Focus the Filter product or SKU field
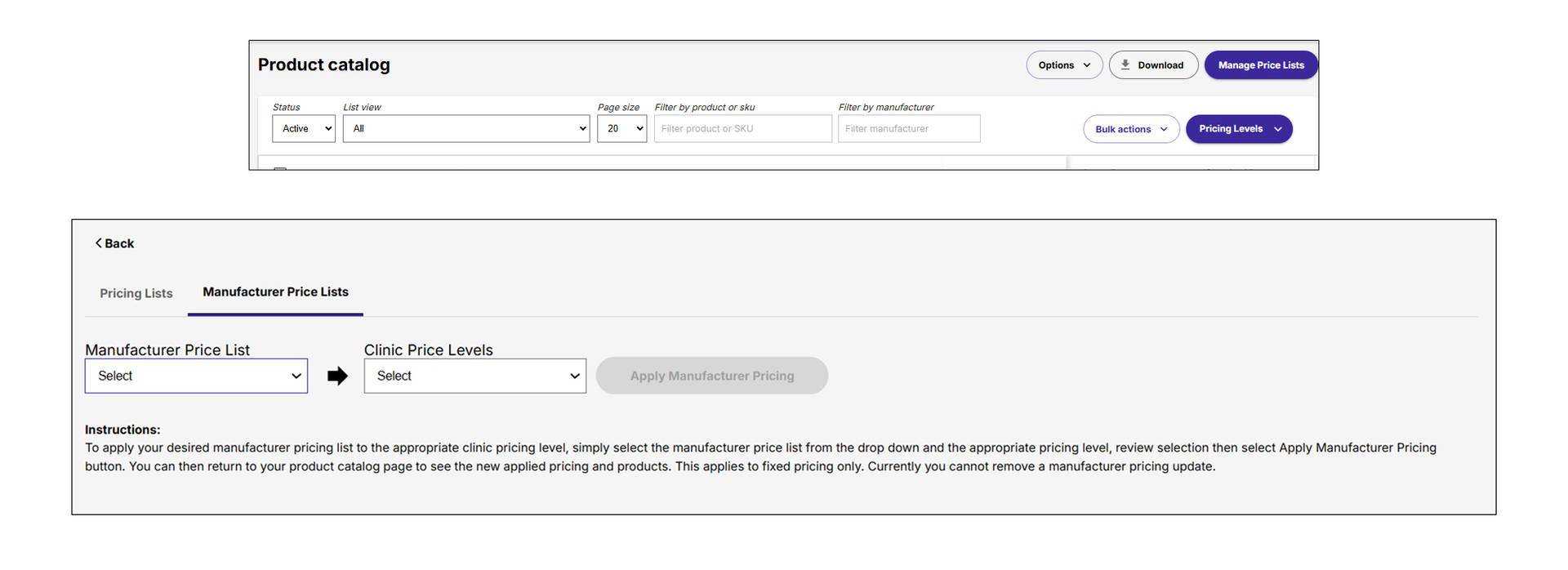The image size is (1568, 570). click(743, 129)
